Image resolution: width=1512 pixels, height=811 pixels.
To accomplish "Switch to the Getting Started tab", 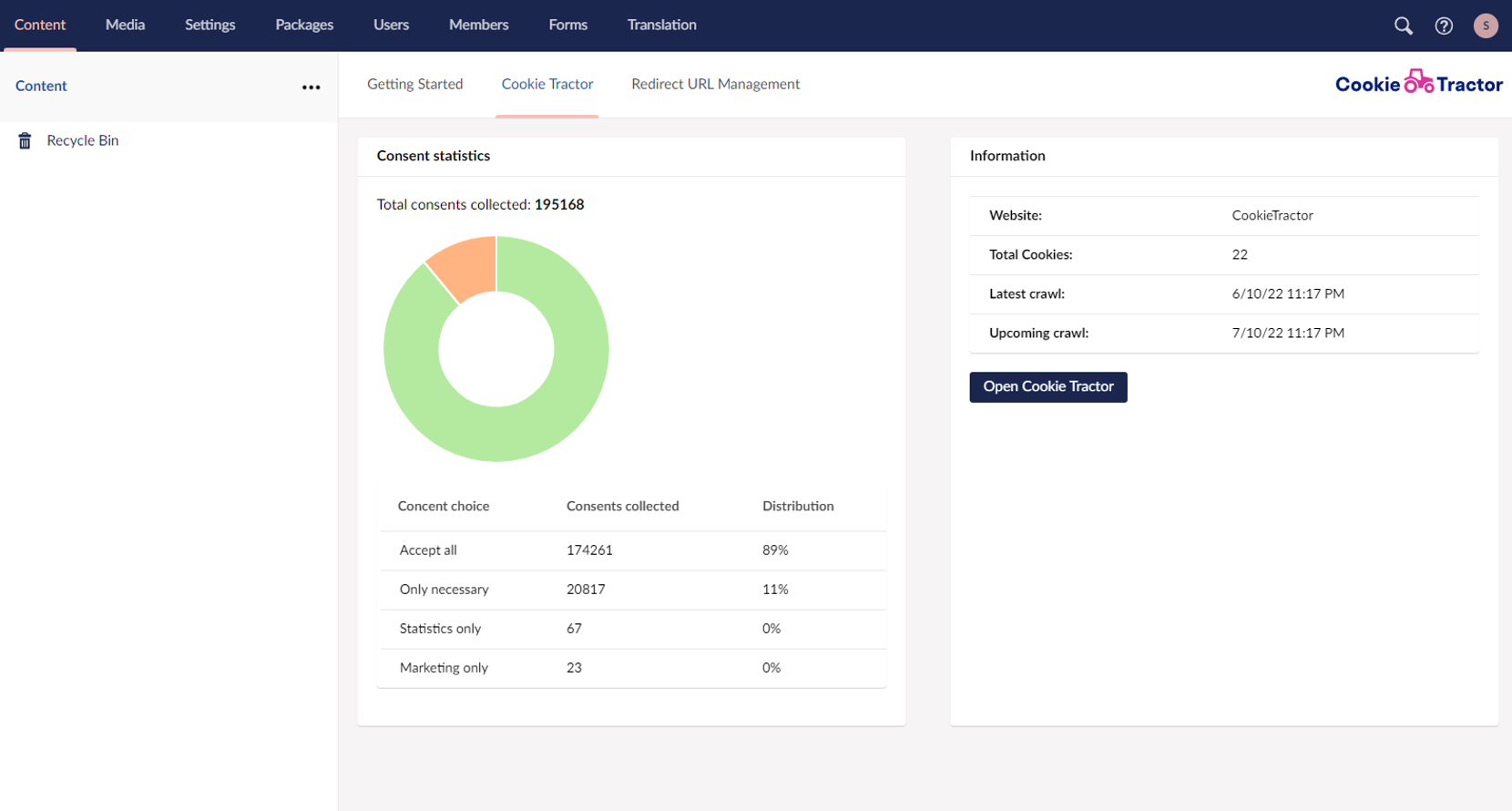I will [414, 84].
